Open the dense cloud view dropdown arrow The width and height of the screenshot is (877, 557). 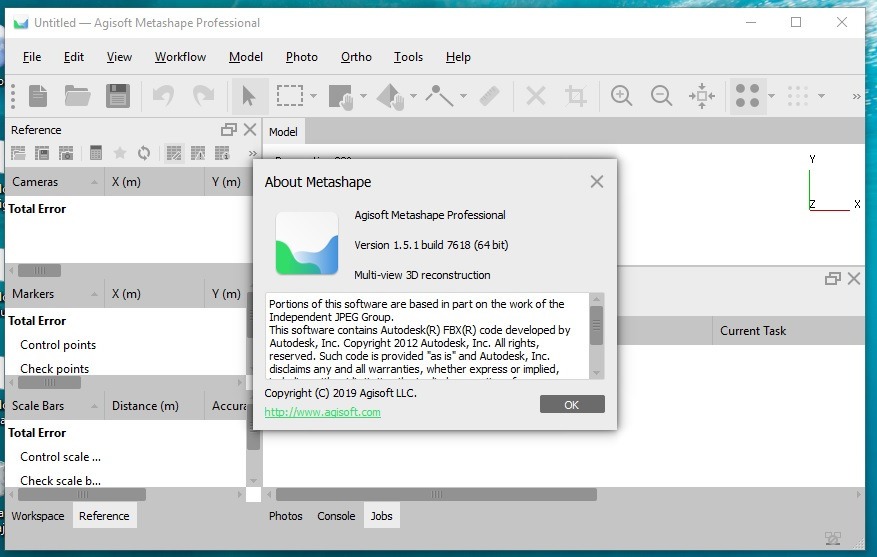(x=821, y=96)
